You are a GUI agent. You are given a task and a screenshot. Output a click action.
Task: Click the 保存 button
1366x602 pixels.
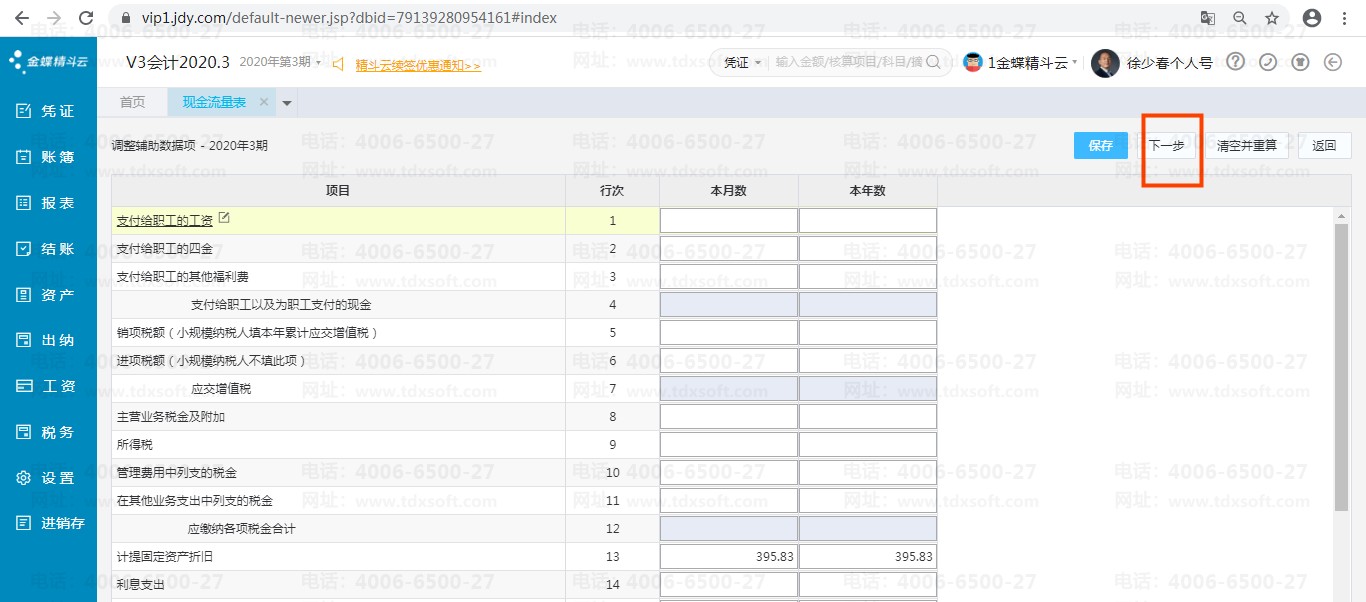point(1100,145)
